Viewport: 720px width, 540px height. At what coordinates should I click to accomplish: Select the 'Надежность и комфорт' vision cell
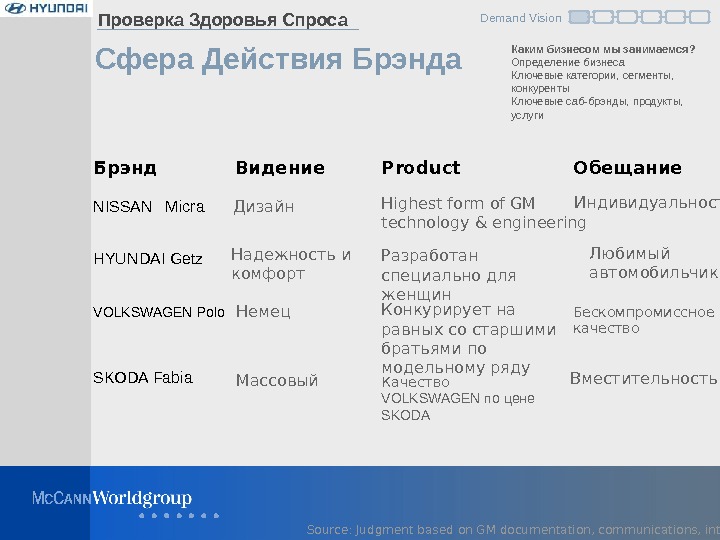click(x=291, y=264)
